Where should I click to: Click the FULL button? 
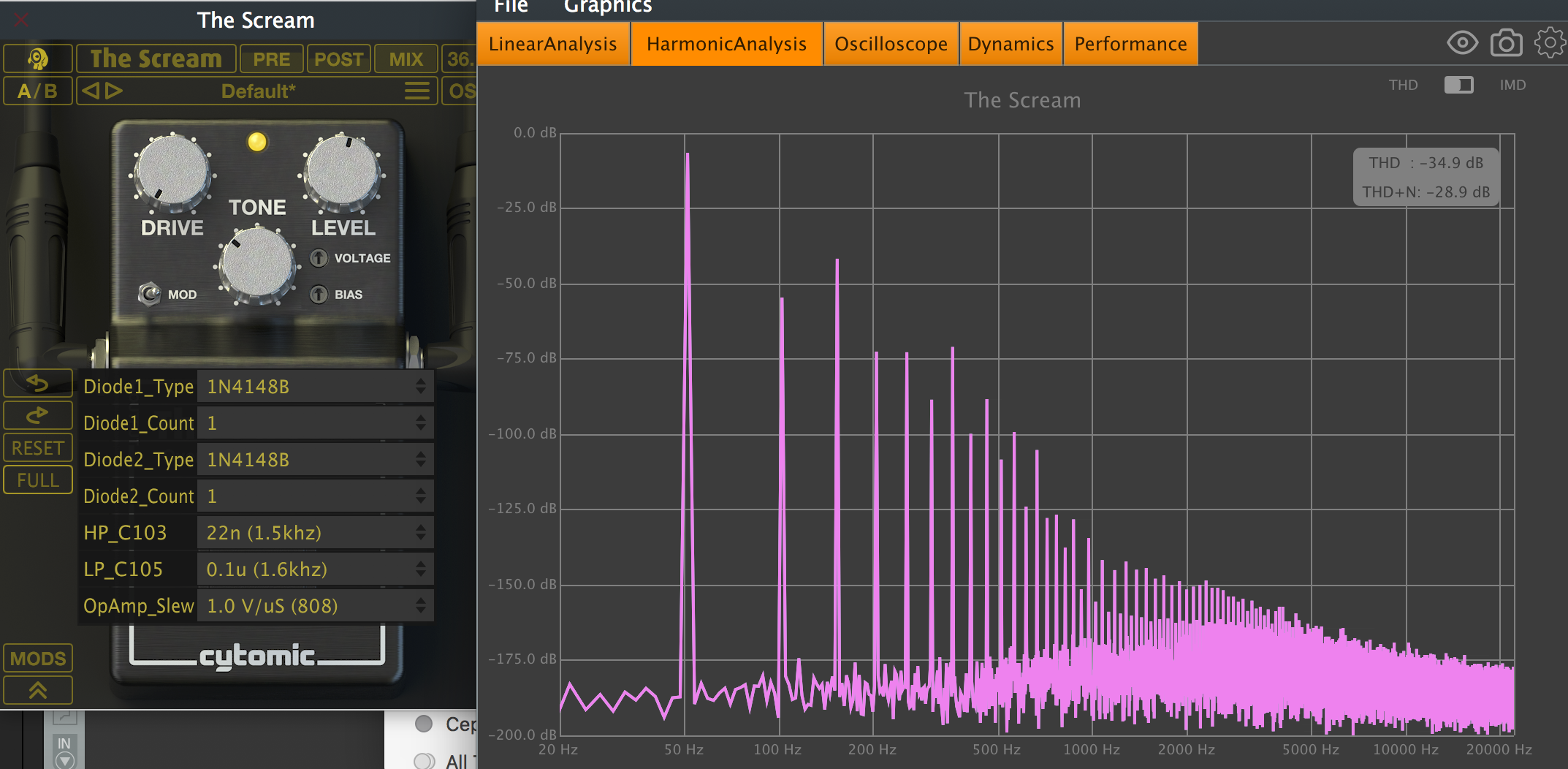pos(38,480)
